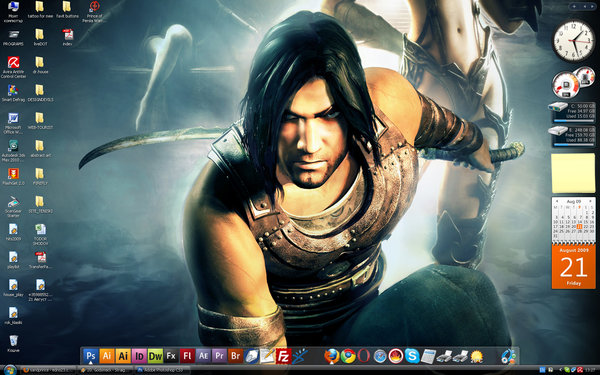The width and height of the screenshot is (600, 375).
Task: Launch InDesign from the Id dock icon
Action: click(139, 356)
